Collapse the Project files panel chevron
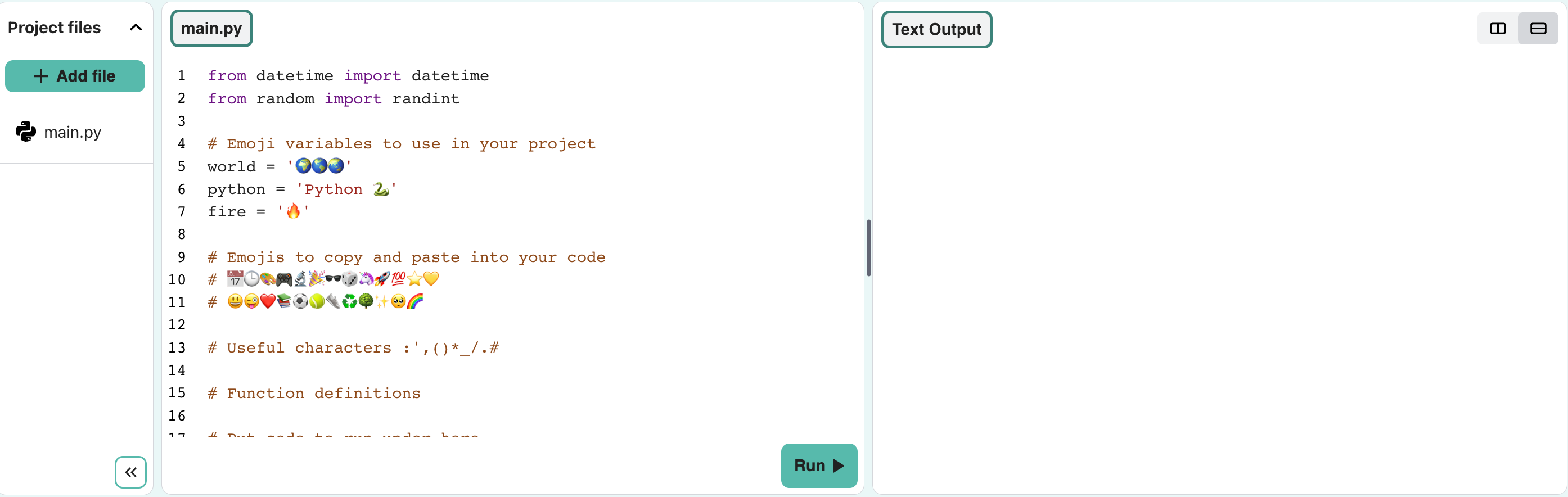The height and width of the screenshot is (497, 1568). pyautogui.click(x=136, y=28)
